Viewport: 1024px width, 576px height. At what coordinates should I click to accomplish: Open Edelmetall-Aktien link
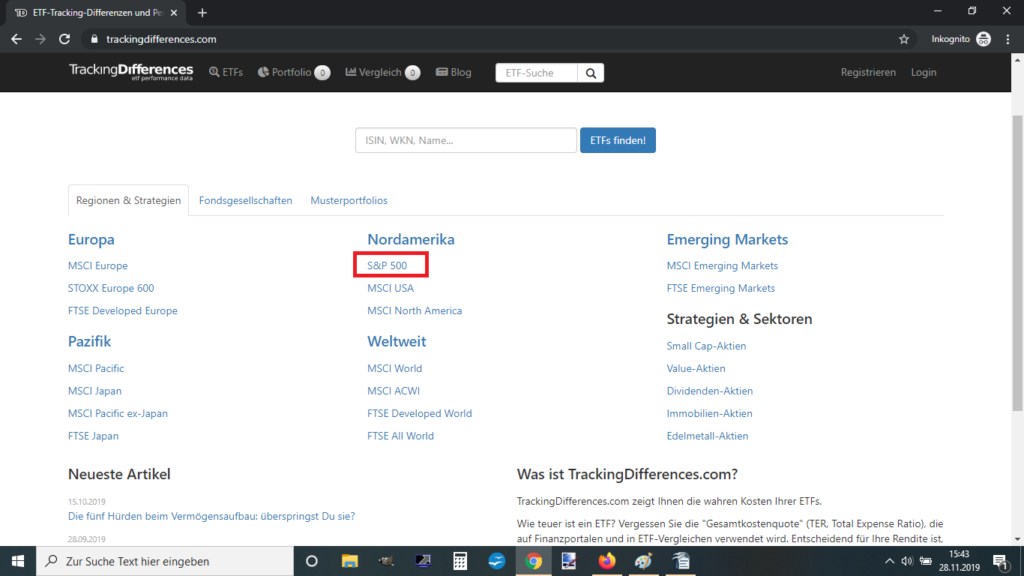click(x=707, y=436)
